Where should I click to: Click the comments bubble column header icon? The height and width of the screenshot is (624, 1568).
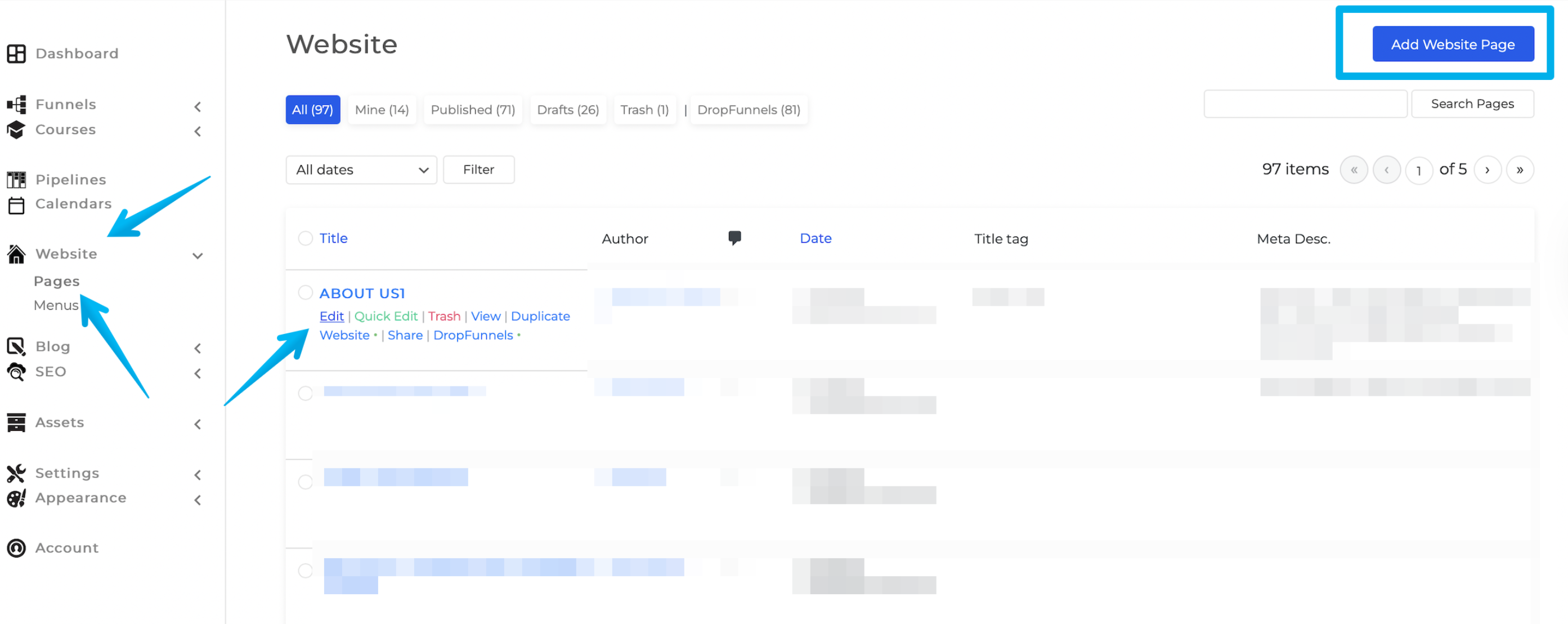[x=734, y=238]
